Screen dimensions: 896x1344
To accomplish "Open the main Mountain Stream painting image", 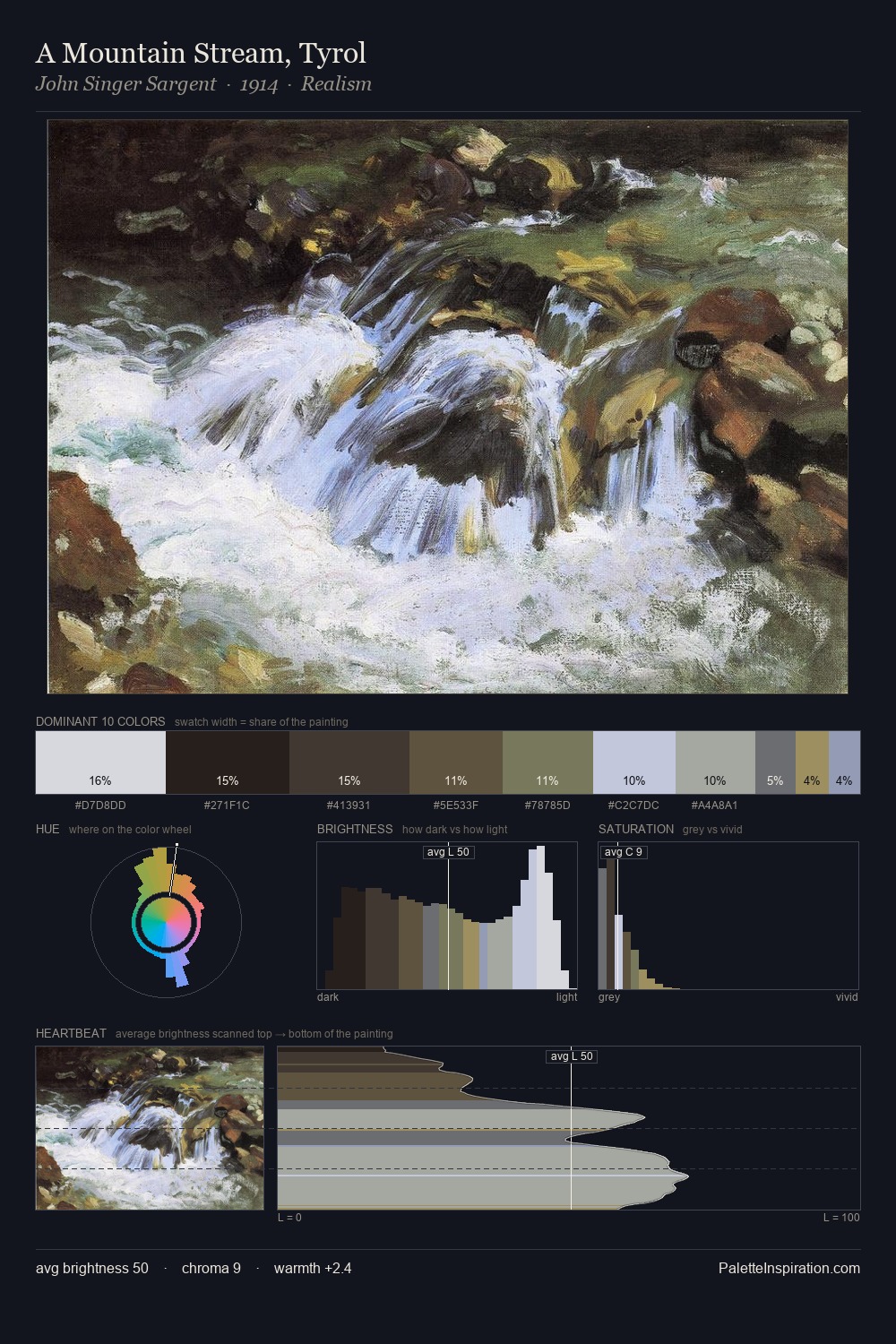I will (x=447, y=407).
